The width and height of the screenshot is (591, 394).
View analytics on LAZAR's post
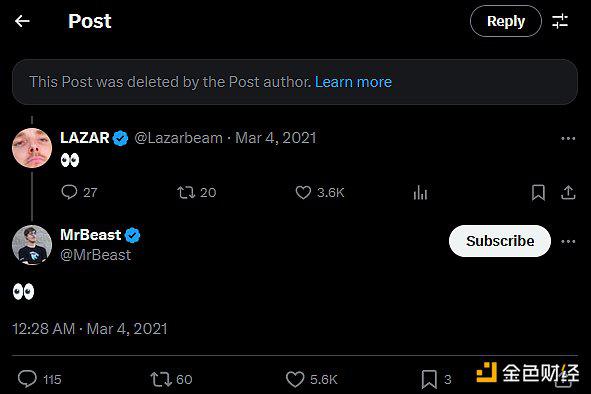pyautogui.click(x=420, y=192)
